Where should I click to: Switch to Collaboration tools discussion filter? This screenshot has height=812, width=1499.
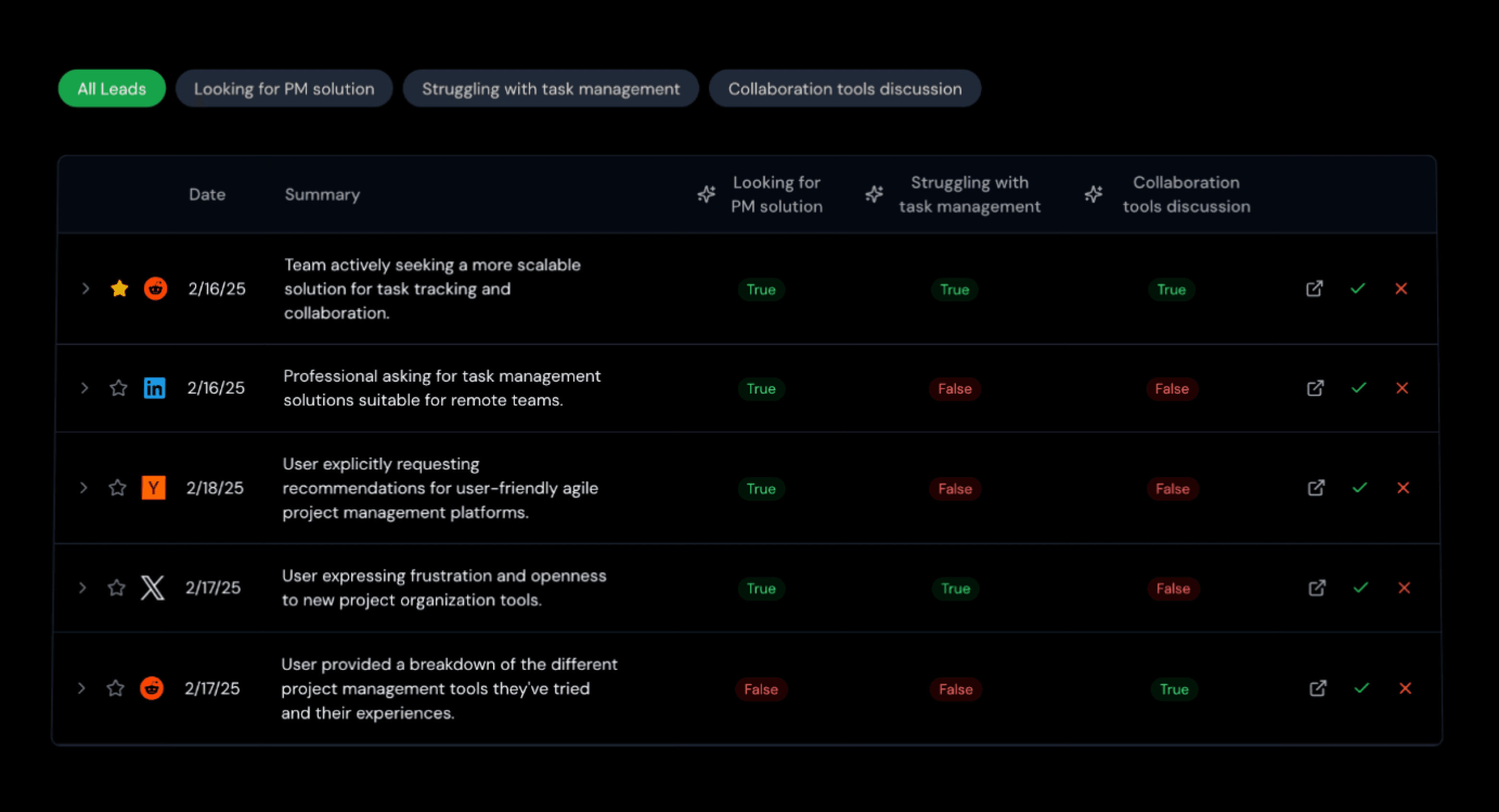pyautogui.click(x=844, y=88)
